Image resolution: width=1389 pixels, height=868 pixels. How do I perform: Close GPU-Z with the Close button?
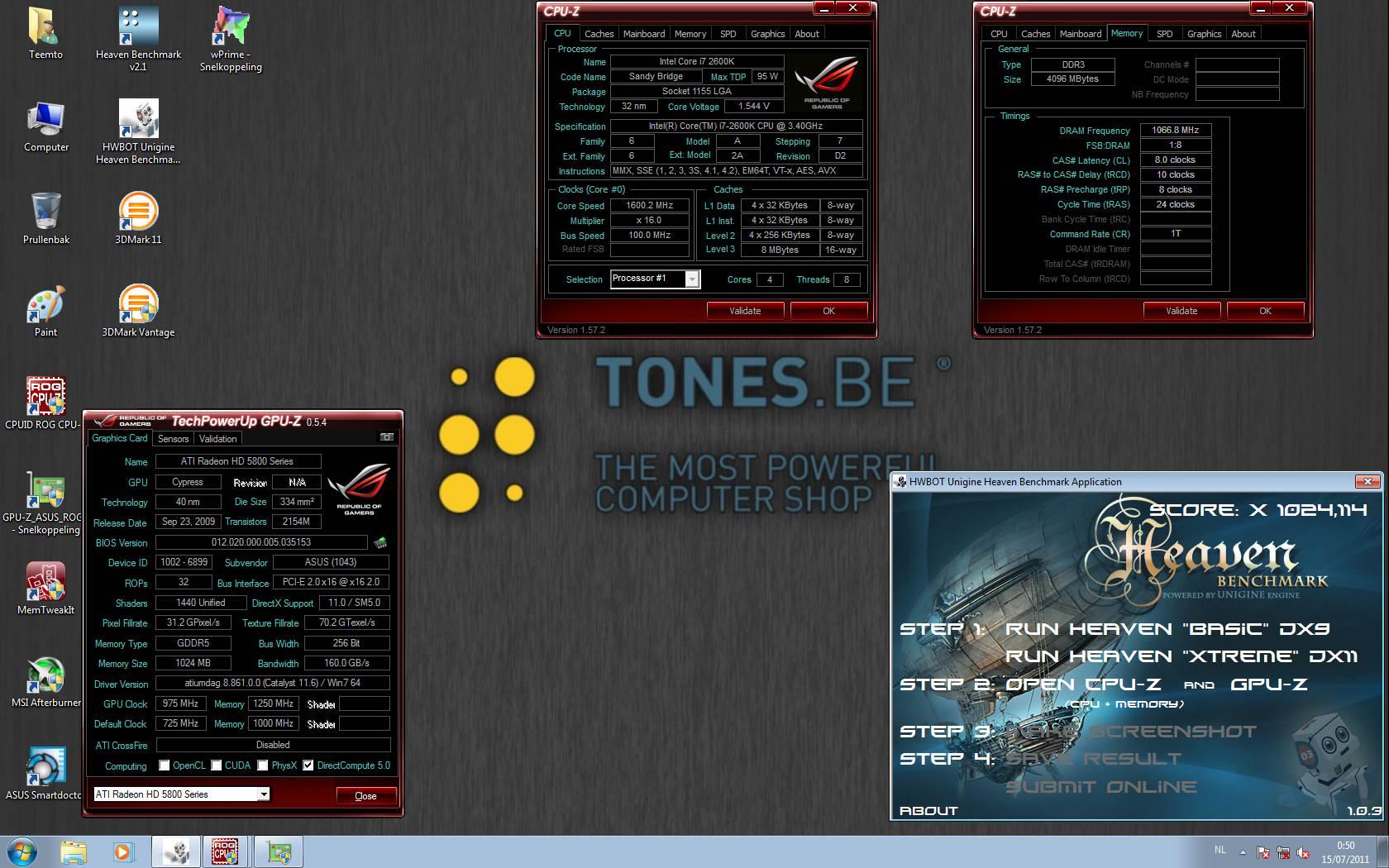click(x=365, y=796)
